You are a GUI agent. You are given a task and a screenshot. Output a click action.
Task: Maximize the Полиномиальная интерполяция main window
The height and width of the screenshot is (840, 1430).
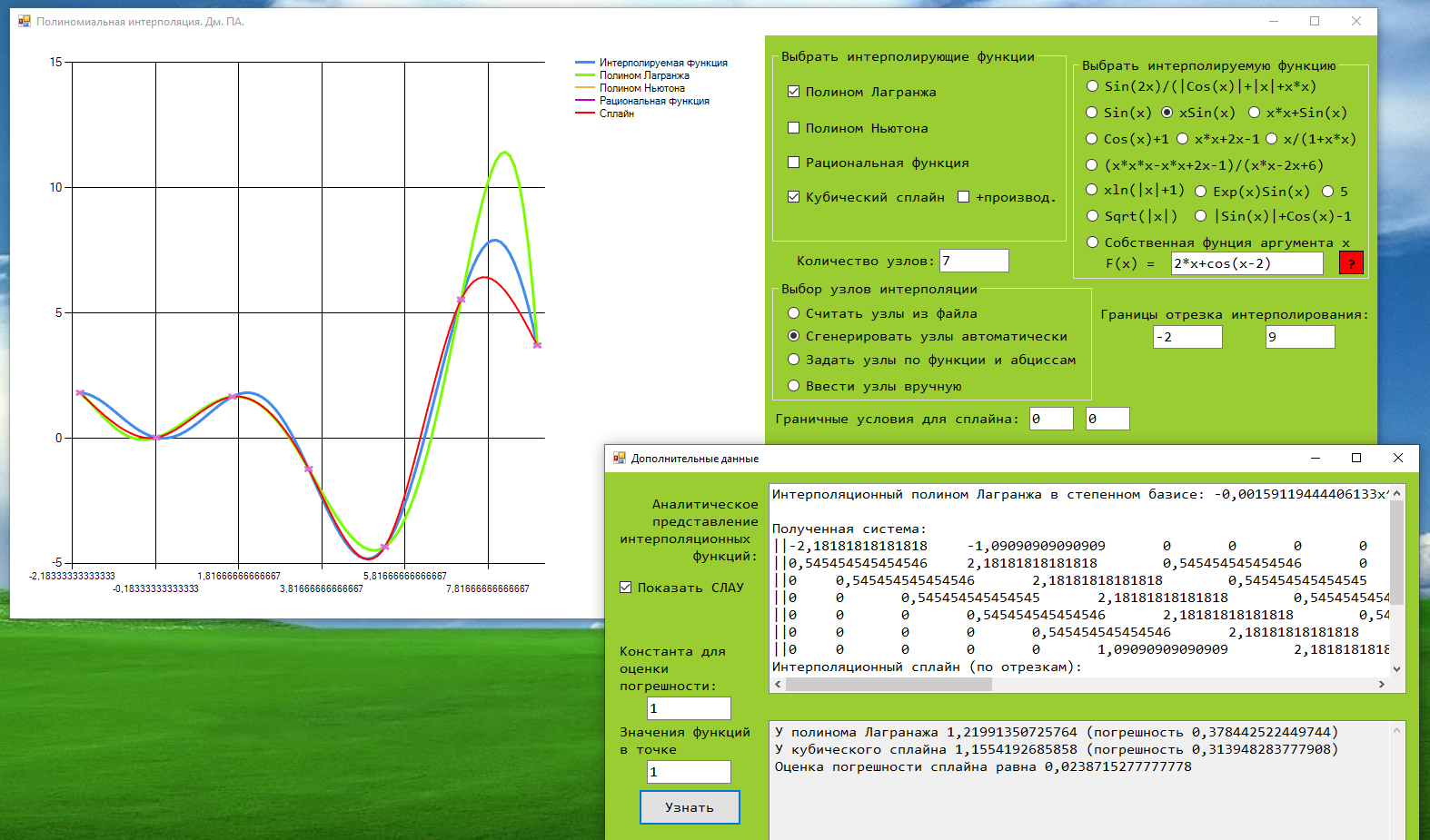(1315, 21)
